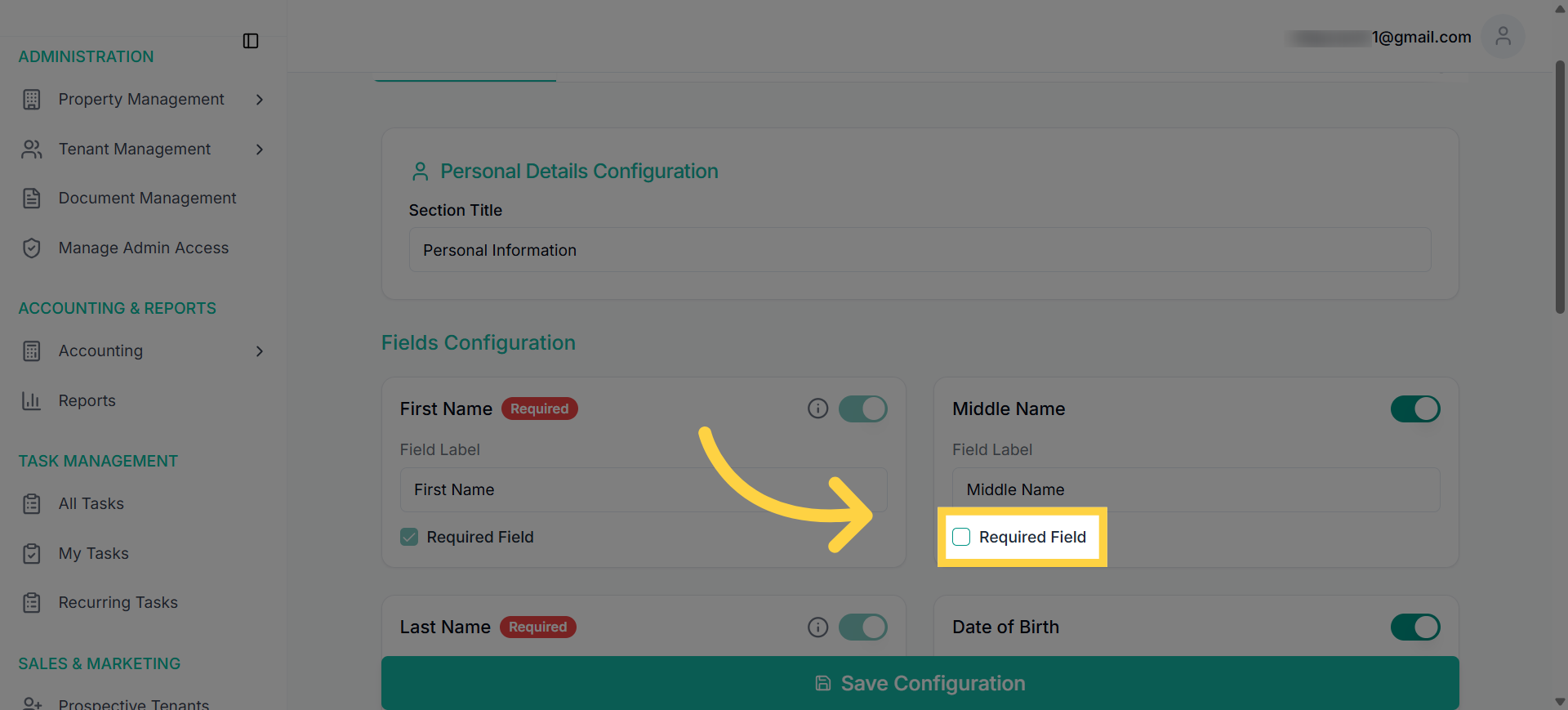Check Middle Name Required Field checkbox
Screen dimensions: 1568x710
(961, 537)
